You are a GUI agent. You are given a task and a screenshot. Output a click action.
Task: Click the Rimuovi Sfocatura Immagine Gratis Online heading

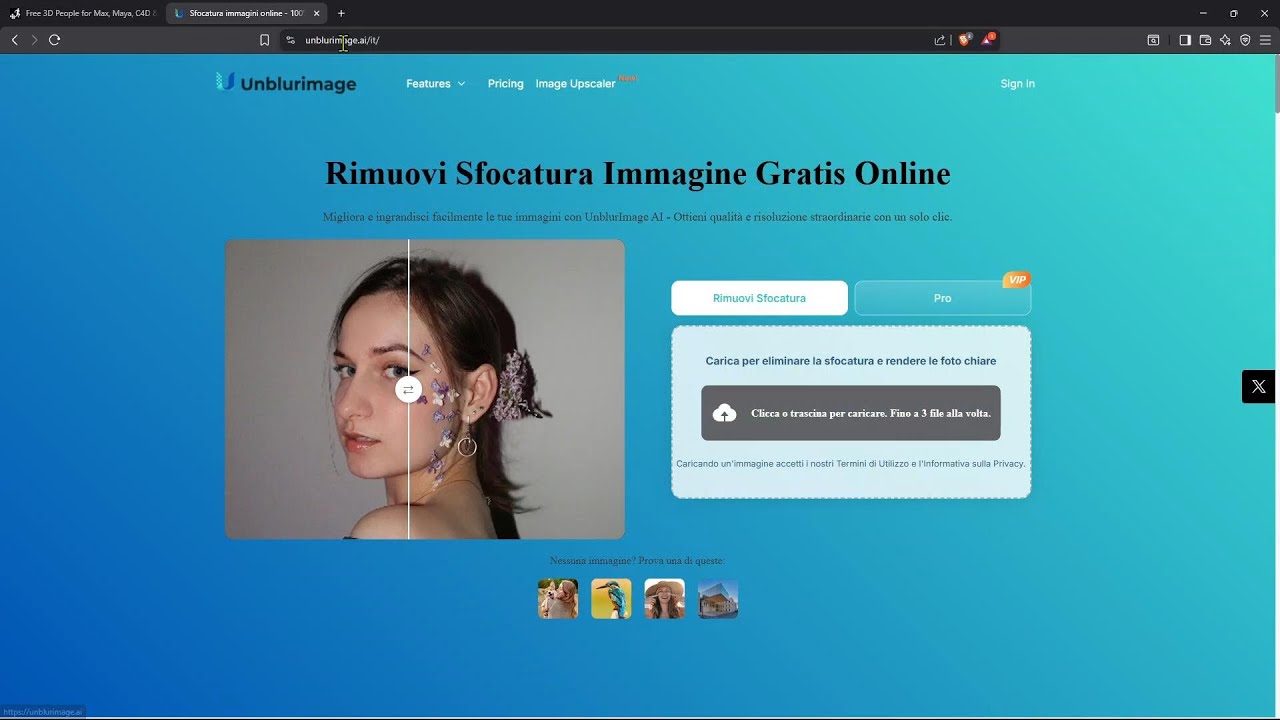(x=637, y=173)
